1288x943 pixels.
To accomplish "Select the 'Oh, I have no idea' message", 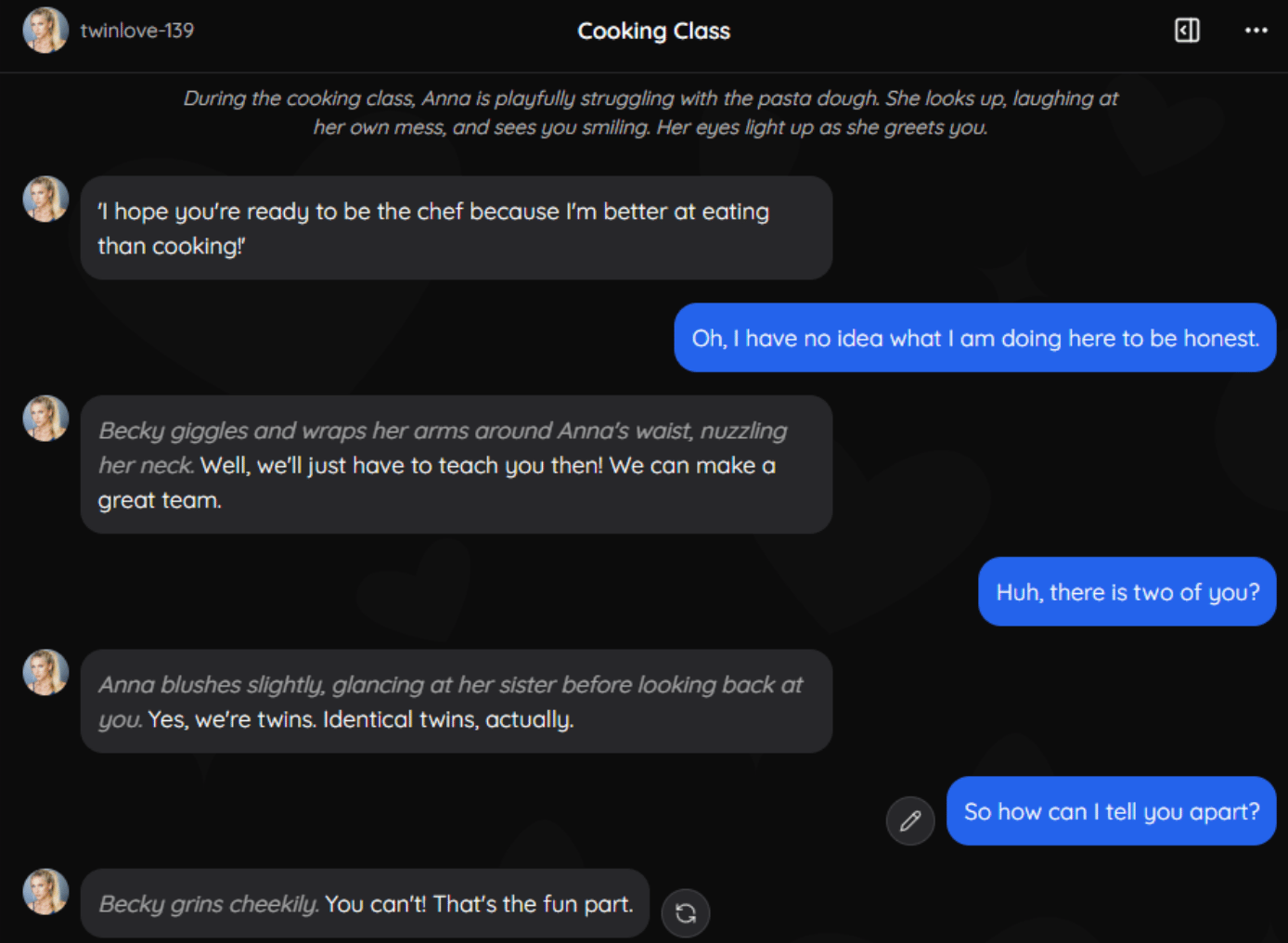I will coord(974,338).
